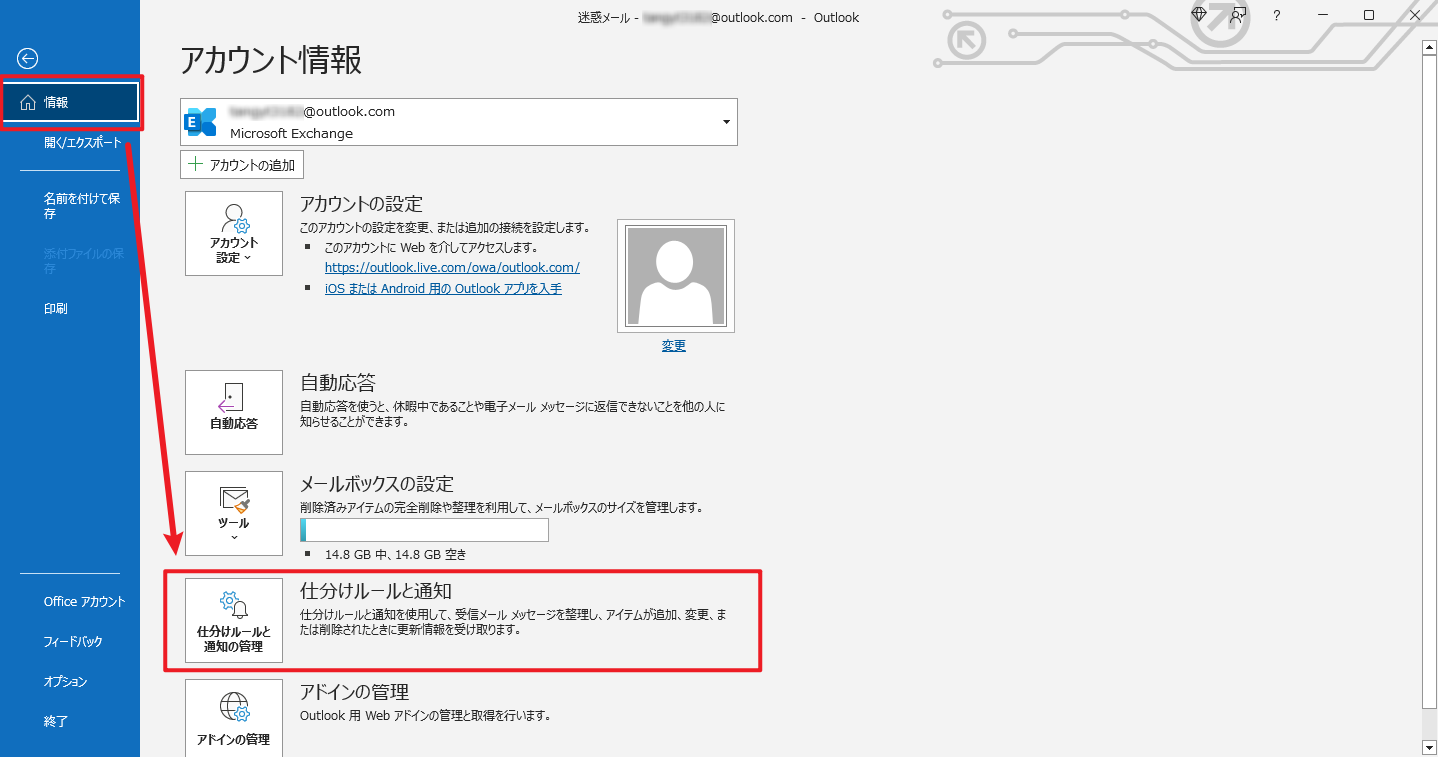
Task: Open 仕分けルールと通知の管理
Action: point(234,620)
